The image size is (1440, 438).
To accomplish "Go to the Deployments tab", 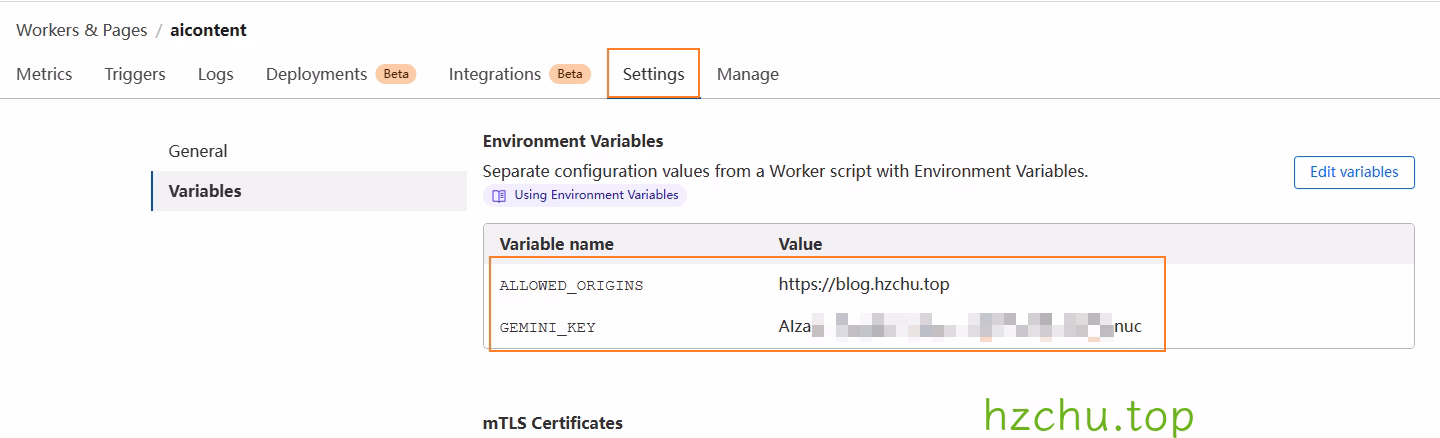I will (316, 74).
